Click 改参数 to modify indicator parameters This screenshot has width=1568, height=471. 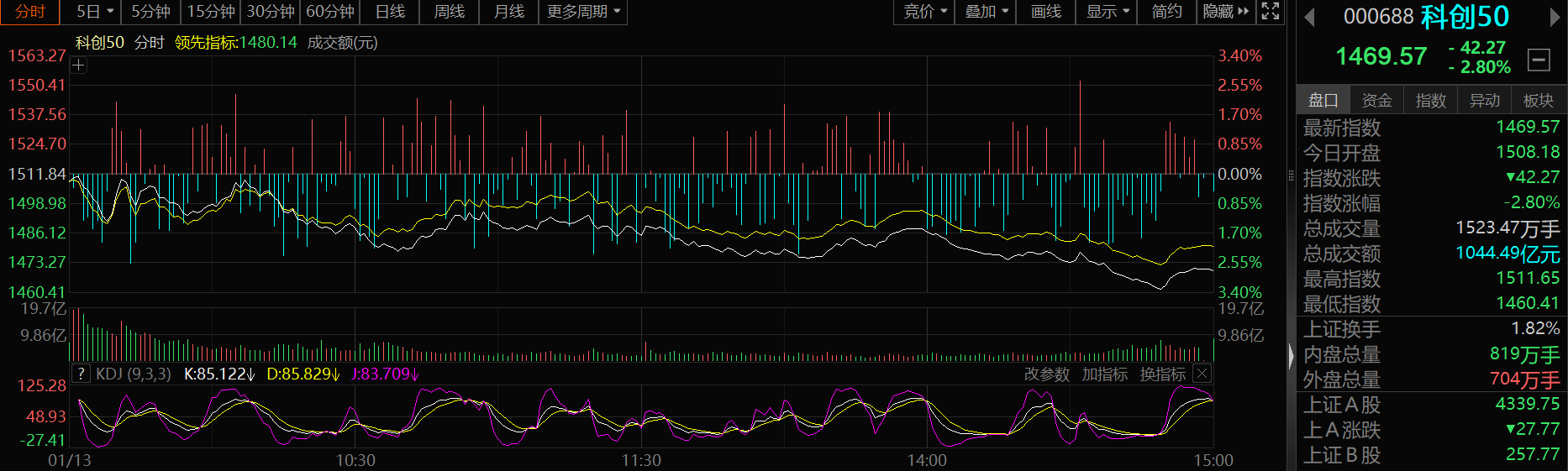pyautogui.click(x=1046, y=374)
